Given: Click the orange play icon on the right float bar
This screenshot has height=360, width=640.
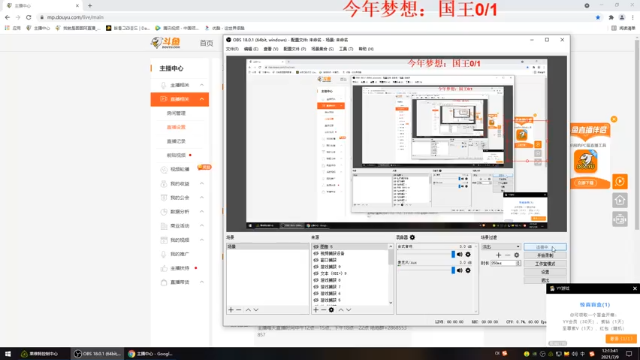Looking at the screenshot, I should click(x=620, y=181).
